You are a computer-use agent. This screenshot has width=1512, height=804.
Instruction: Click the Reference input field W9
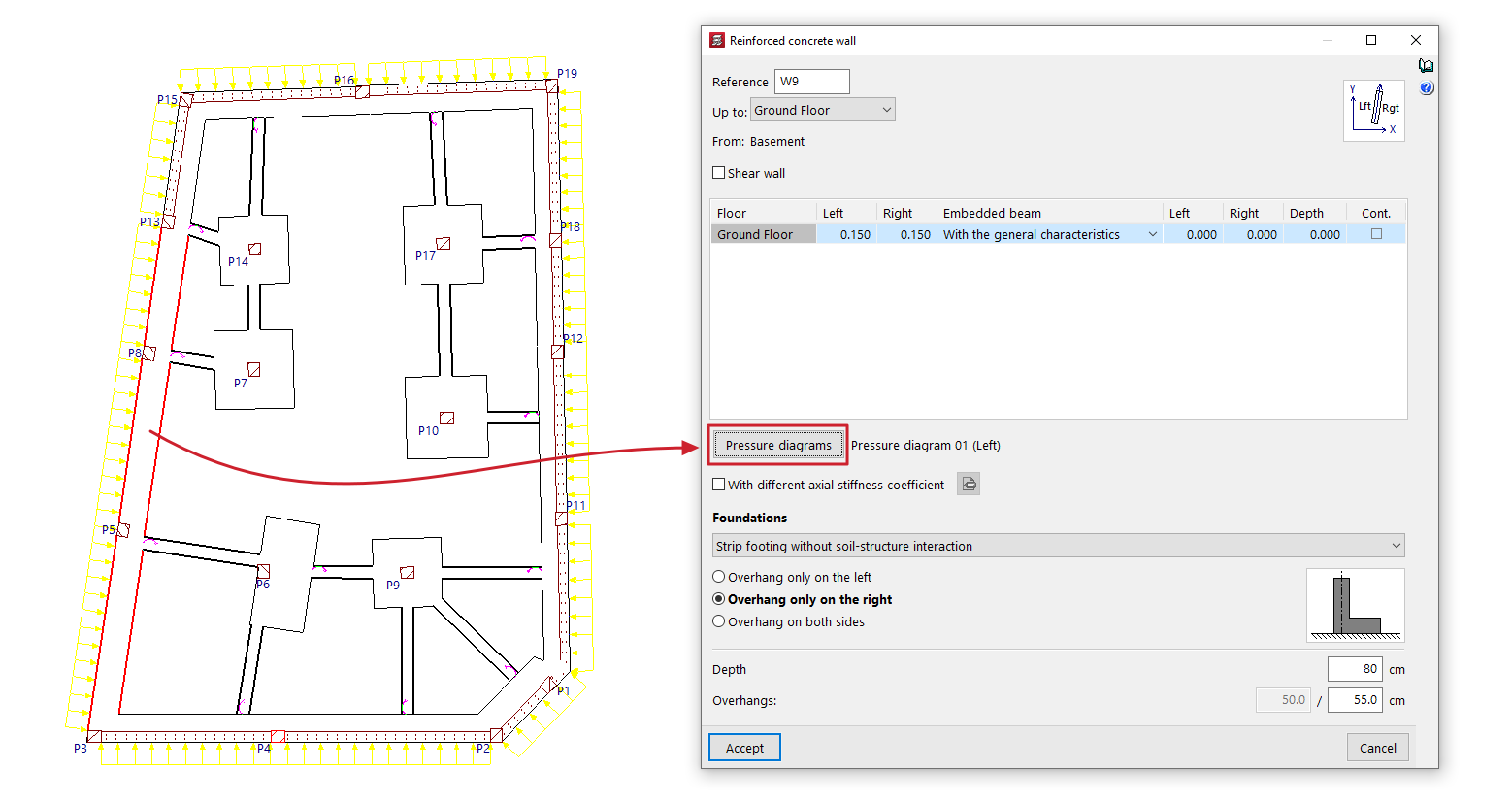click(x=812, y=82)
